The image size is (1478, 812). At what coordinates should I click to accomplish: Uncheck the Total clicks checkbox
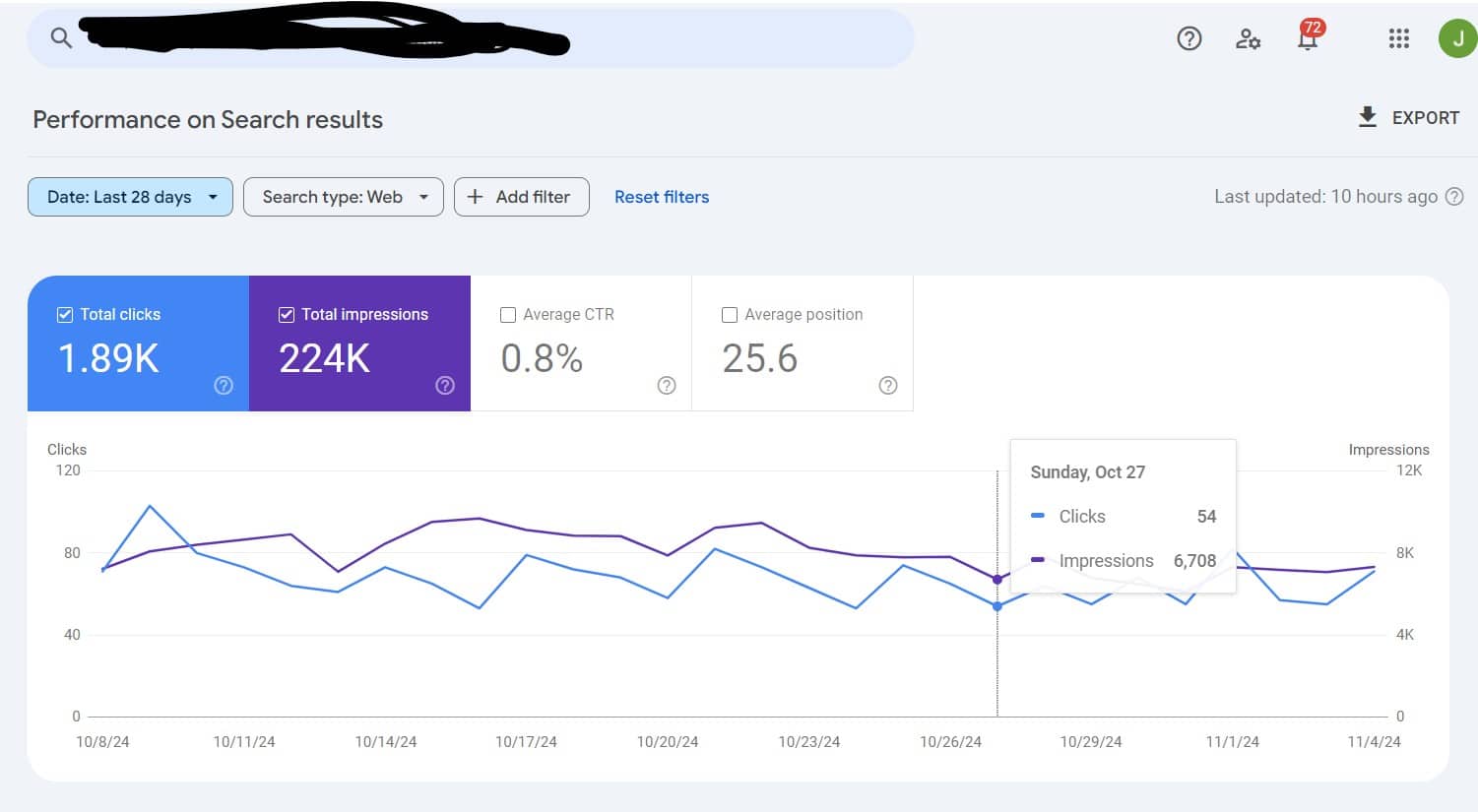point(65,315)
